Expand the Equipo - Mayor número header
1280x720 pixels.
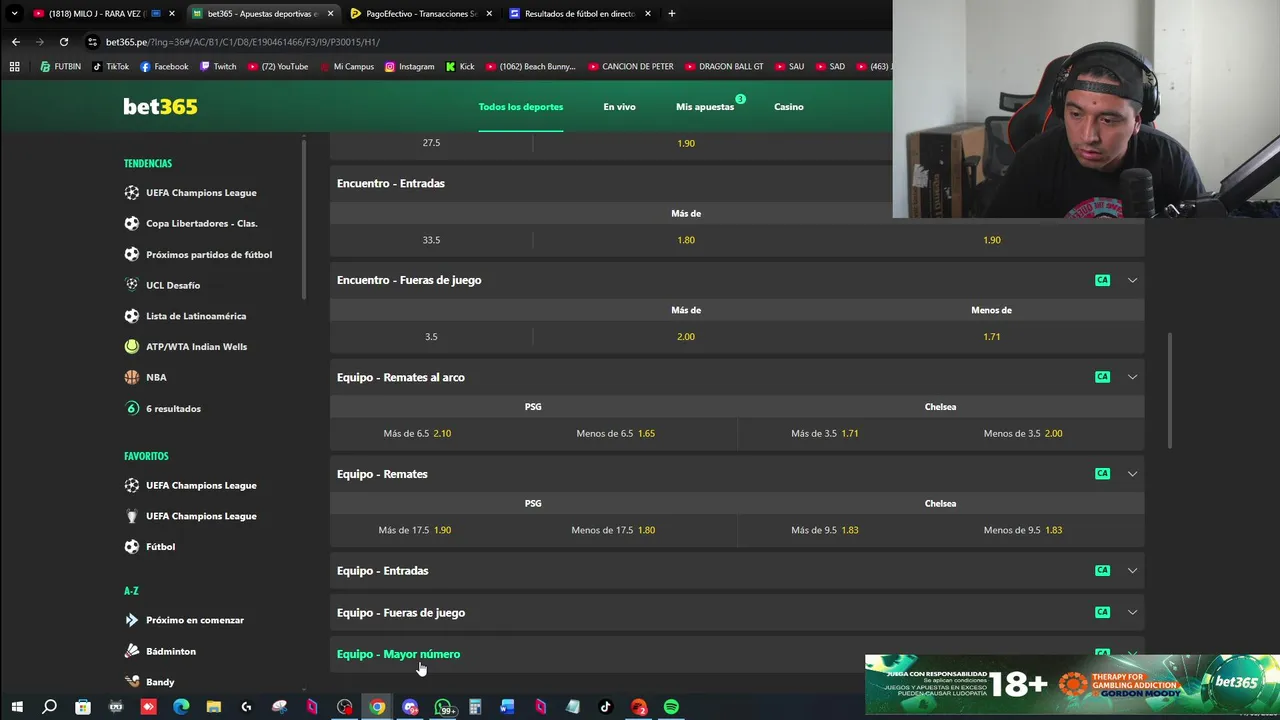737,654
